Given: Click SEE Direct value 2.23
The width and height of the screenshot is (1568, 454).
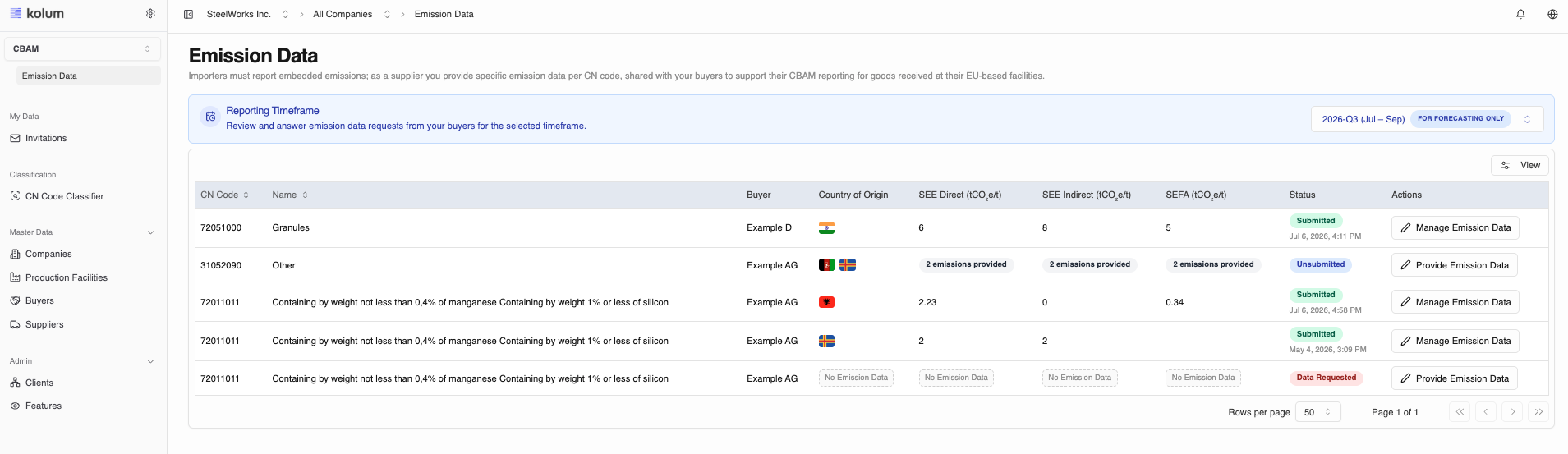Looking at the screenshot, I should [x=927, y=302].
